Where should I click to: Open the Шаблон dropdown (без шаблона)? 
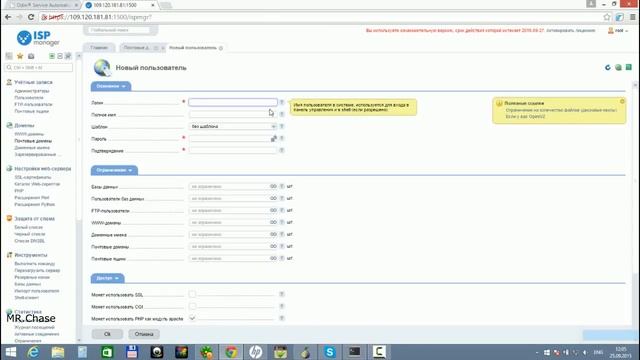(233, 127)
